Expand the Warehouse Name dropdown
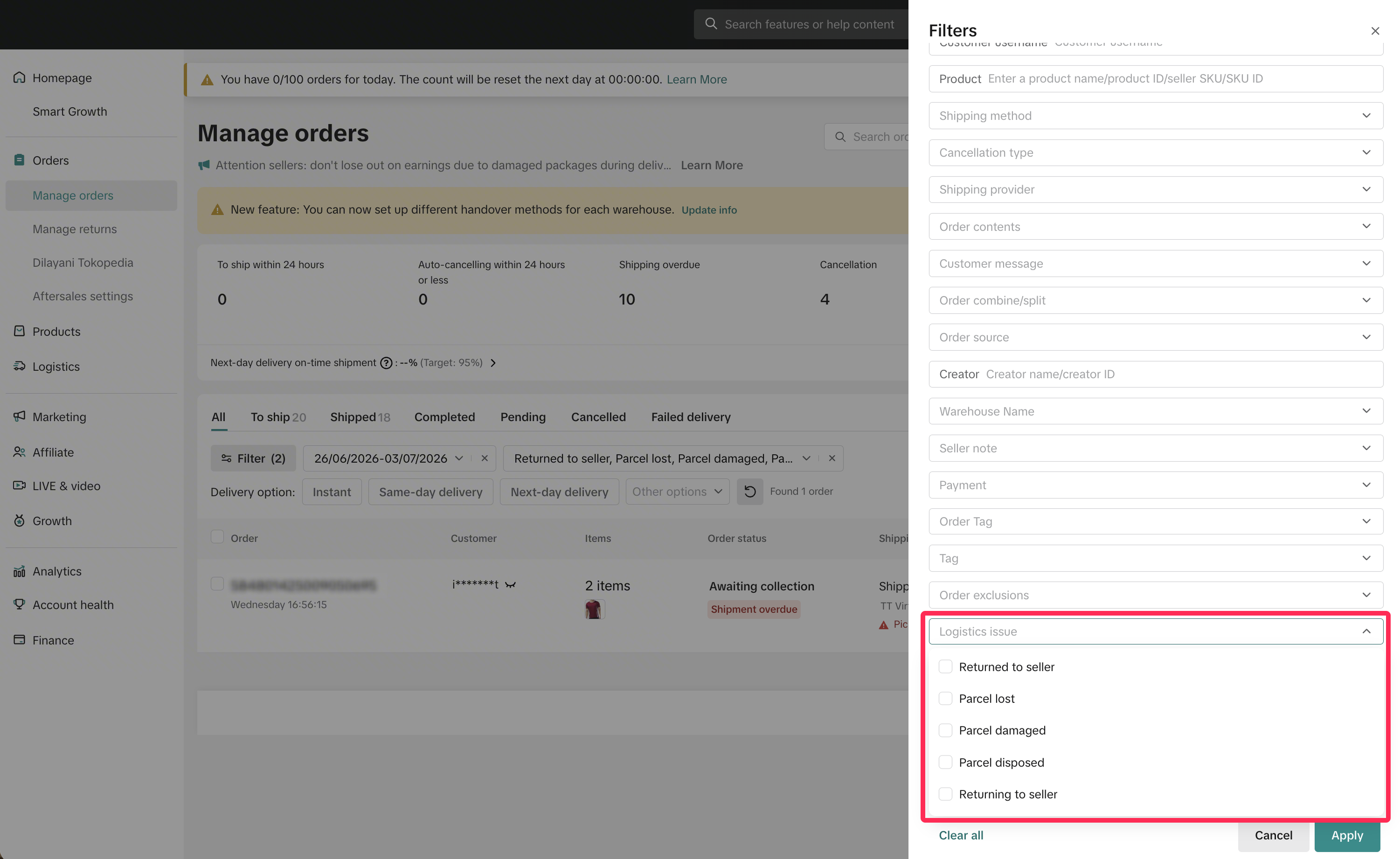Screen dimensions: 1400x859 tap(1156, 411)
